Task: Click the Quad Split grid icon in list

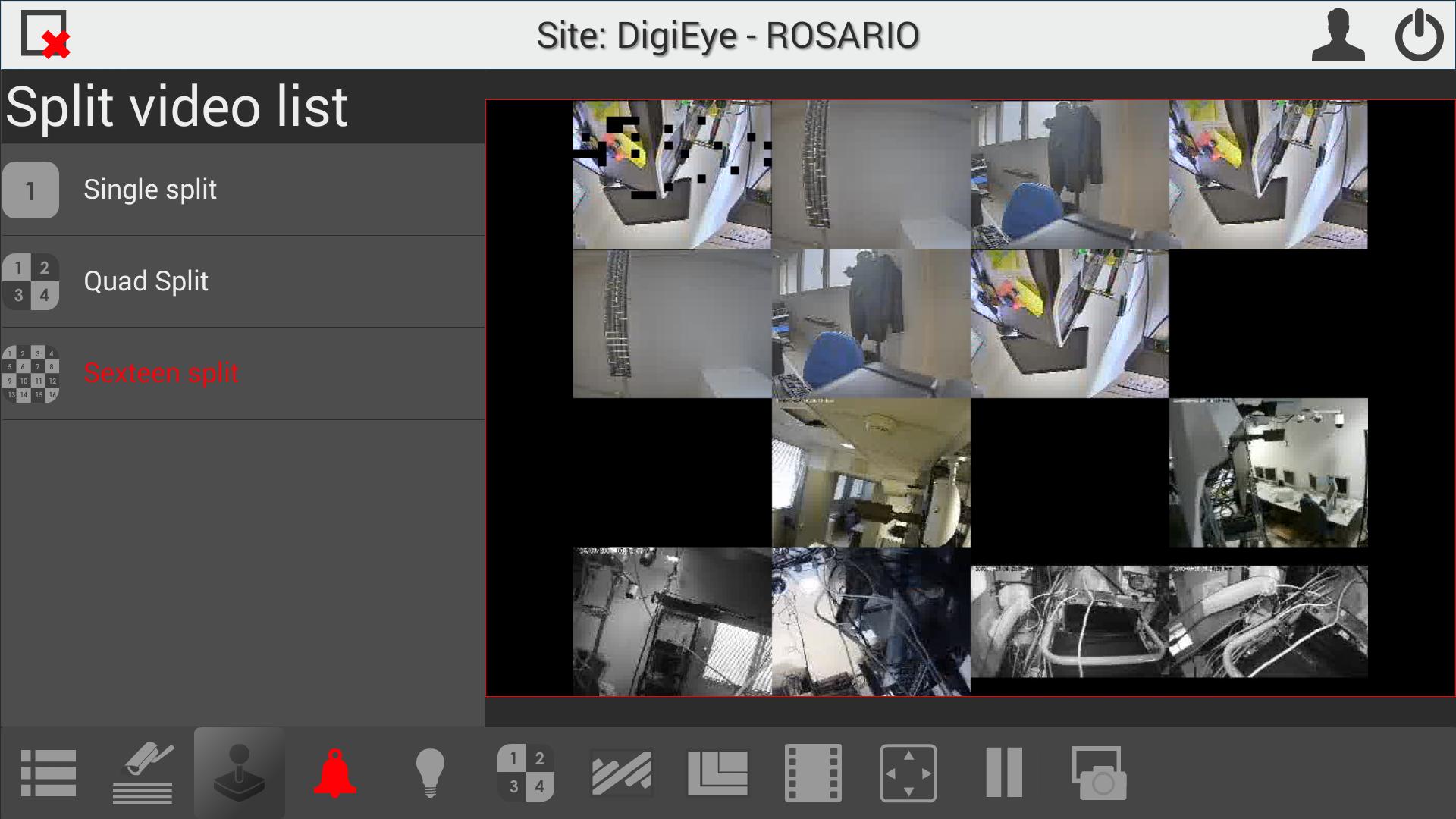Action: pyautogui.click(x=30, y=281)
